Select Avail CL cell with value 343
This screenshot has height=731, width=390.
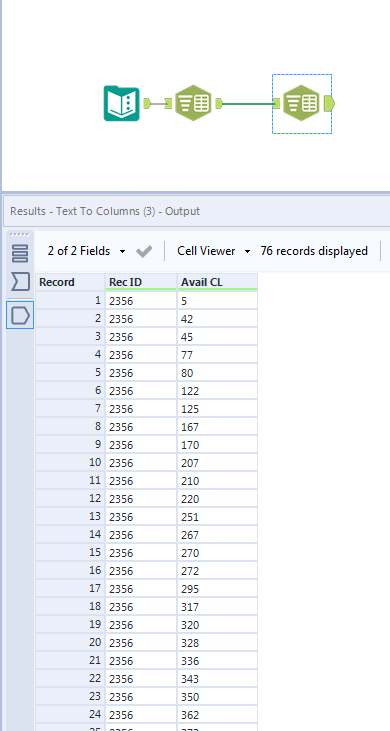pos(217,679)
